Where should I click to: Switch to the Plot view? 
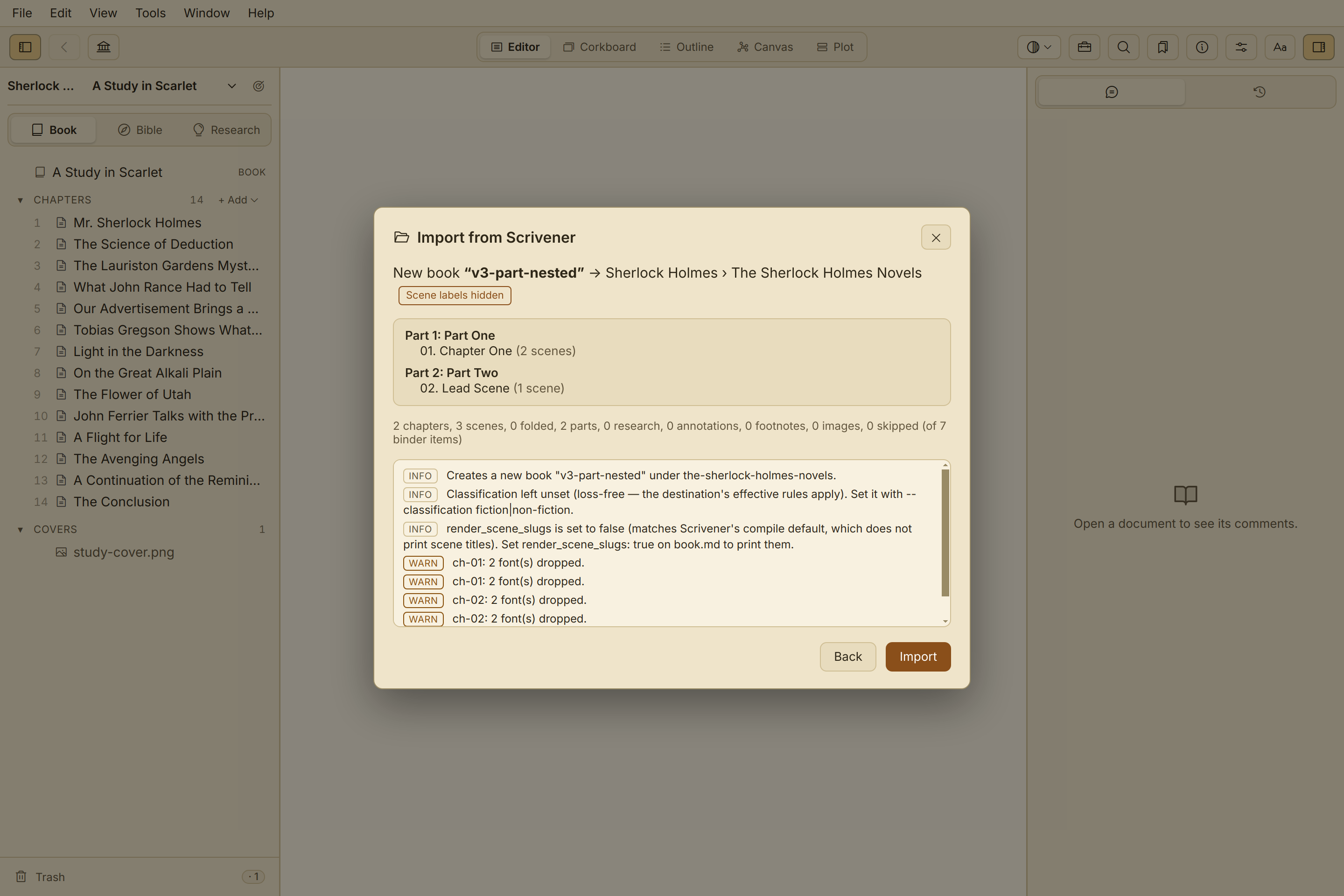tap(835, 47)
